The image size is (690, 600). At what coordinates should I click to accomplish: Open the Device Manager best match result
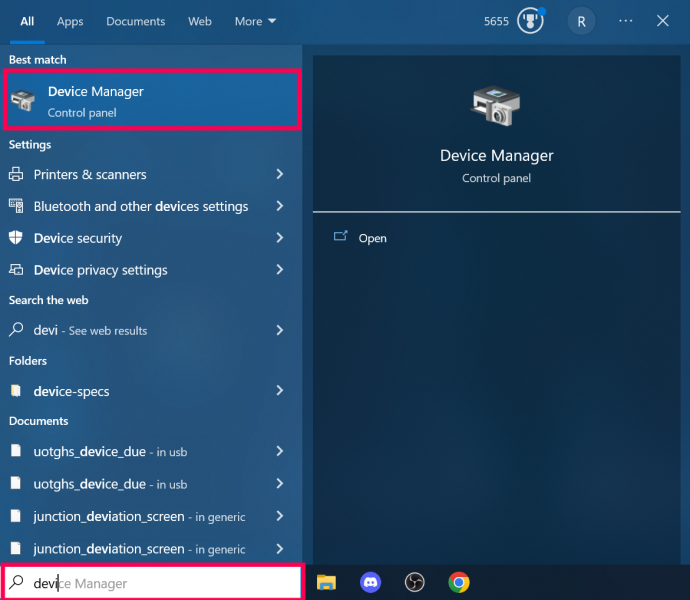coord(152,100)
